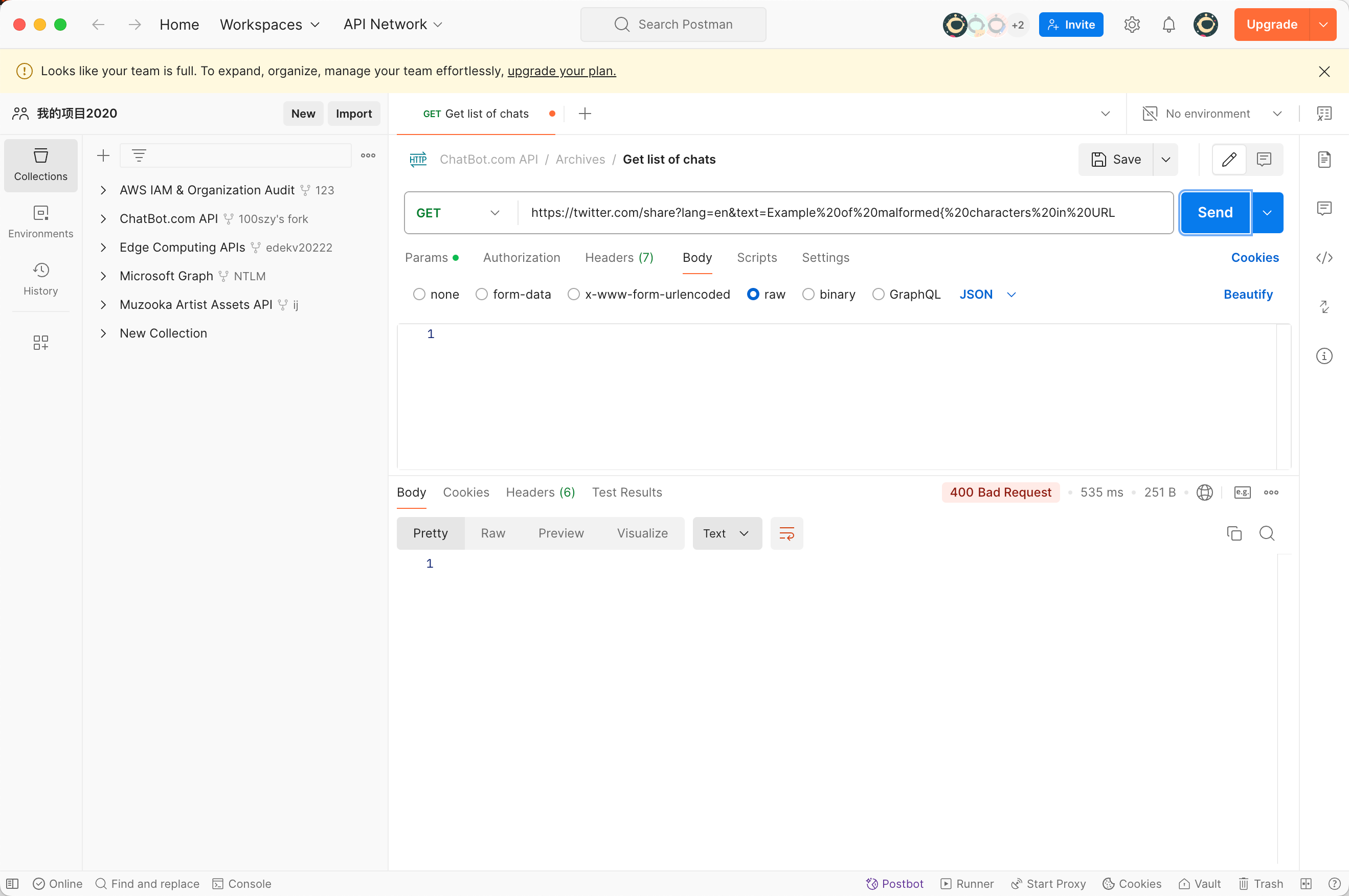Select the GraphQL body type
Screen dimensions: 1349x896
[x=878, y=294]
